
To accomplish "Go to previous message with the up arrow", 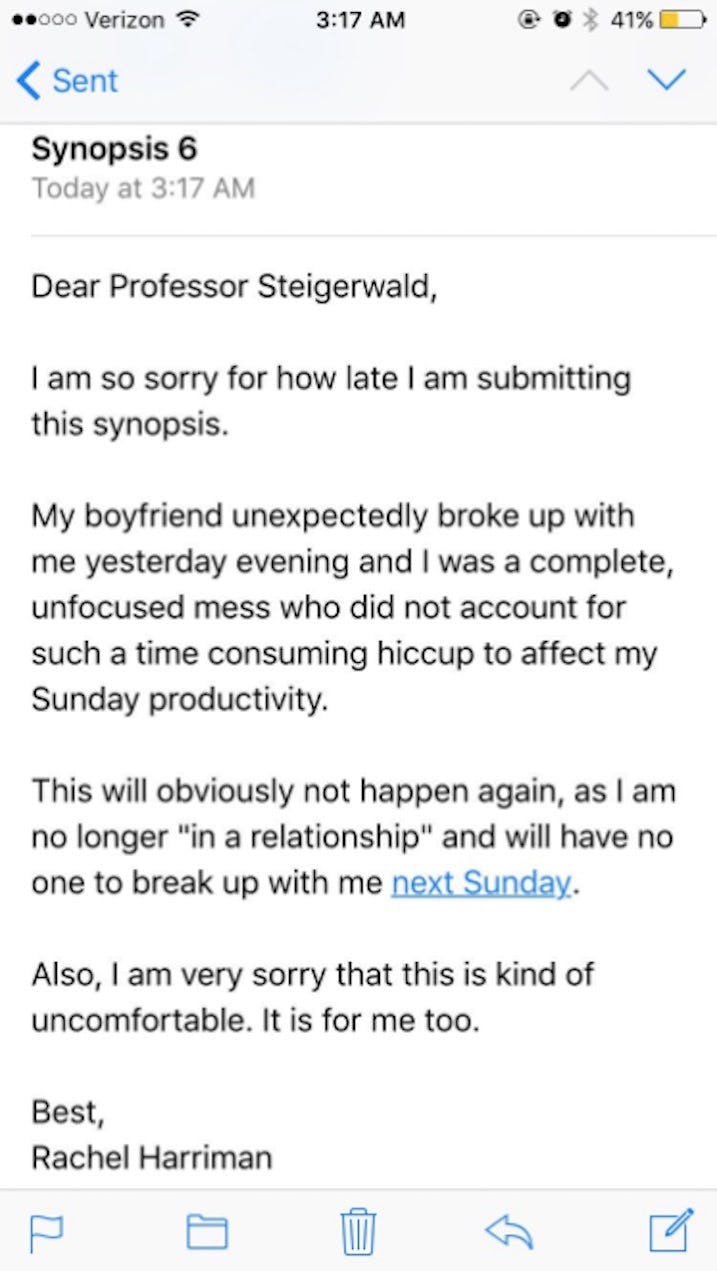I will (x=591, y=81).
